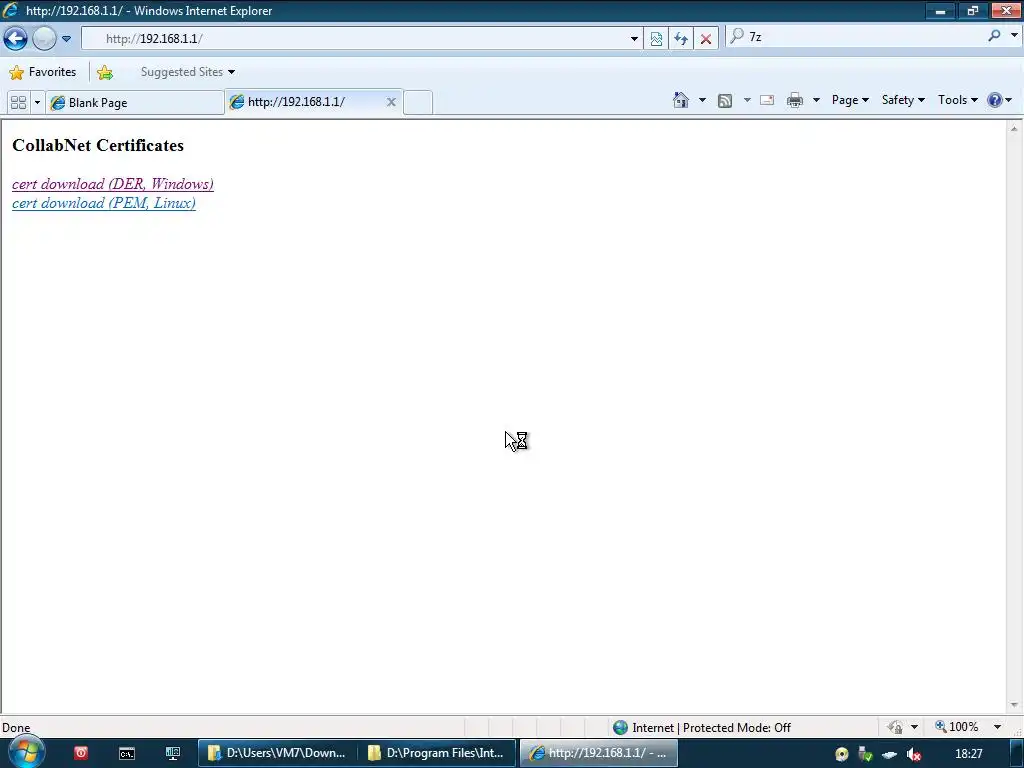Click the Internet Explorer title bar icon
This screenshot has height=768, width=1024.
click(x=10, y=10)
